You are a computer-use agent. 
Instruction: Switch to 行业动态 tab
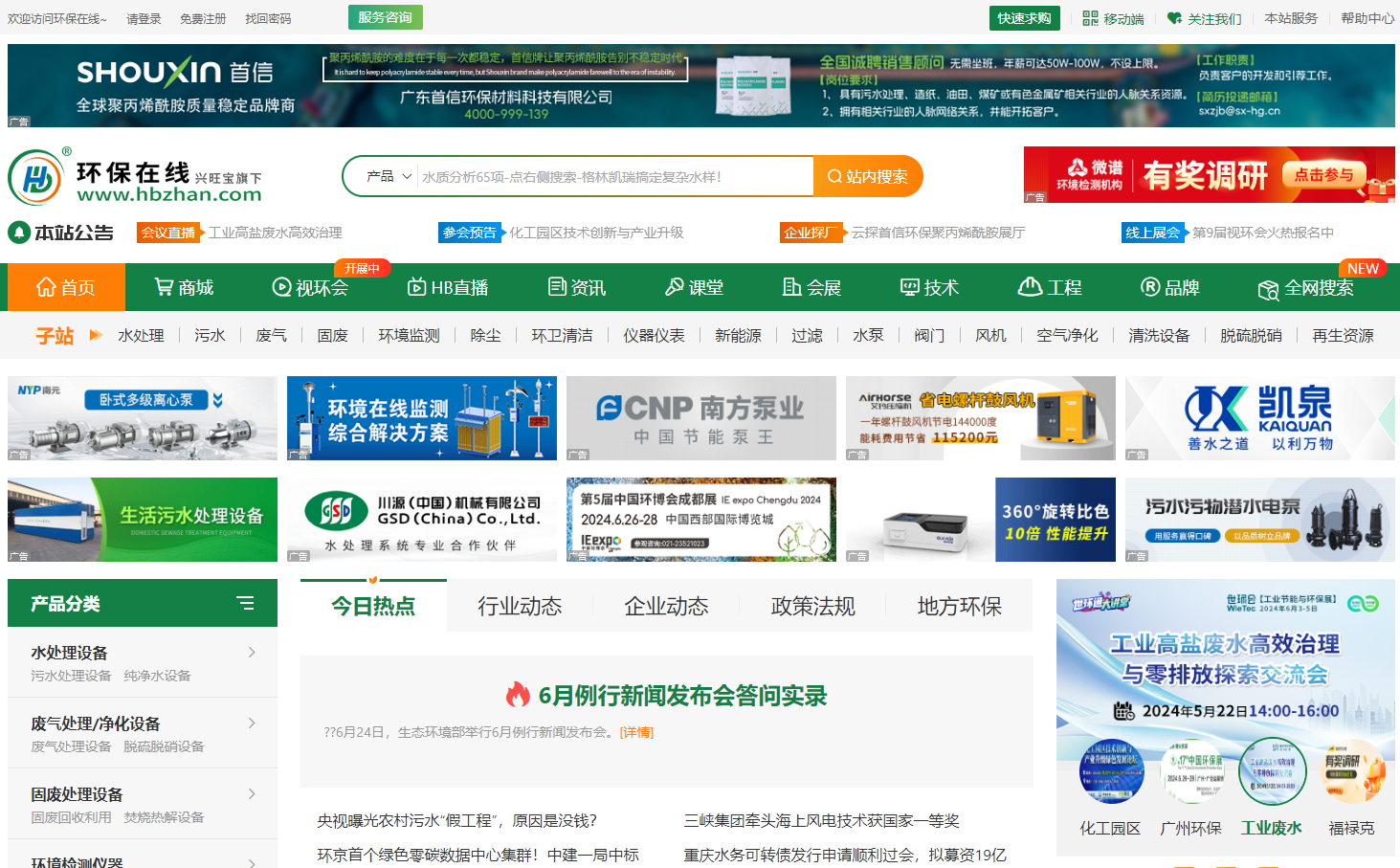[x=520, y=606]
